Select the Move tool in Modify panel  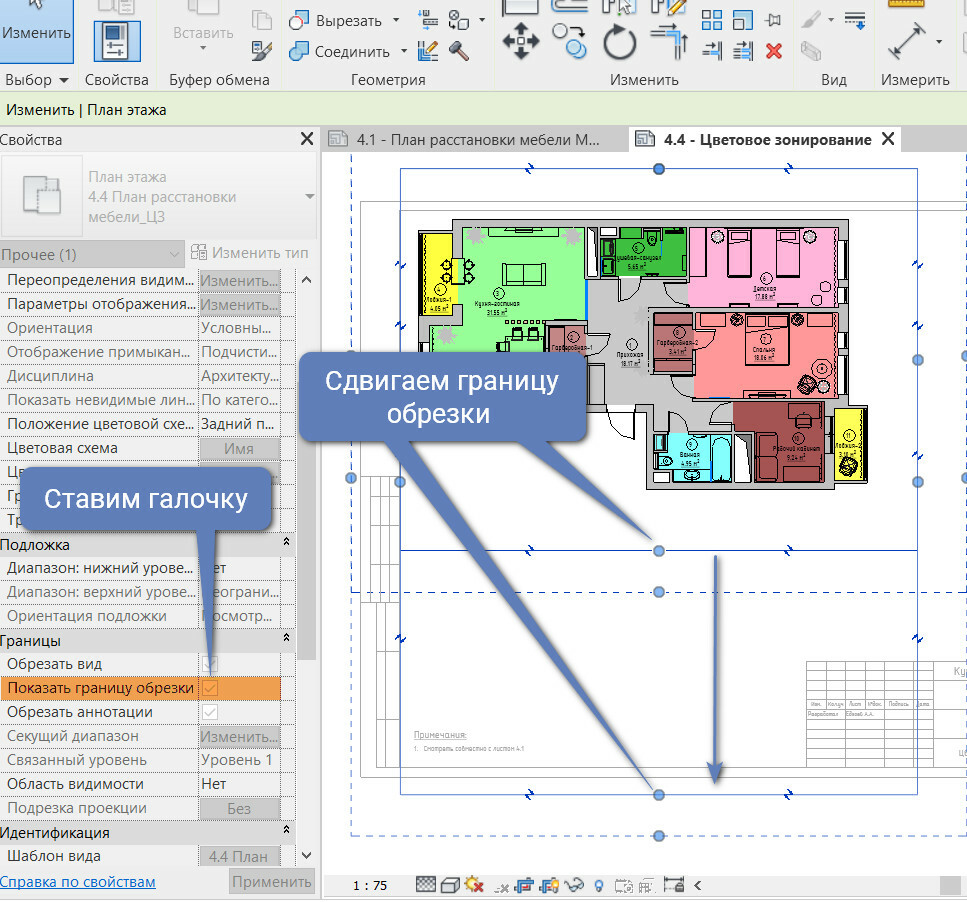pyautogui.click(x=520, y=43)
